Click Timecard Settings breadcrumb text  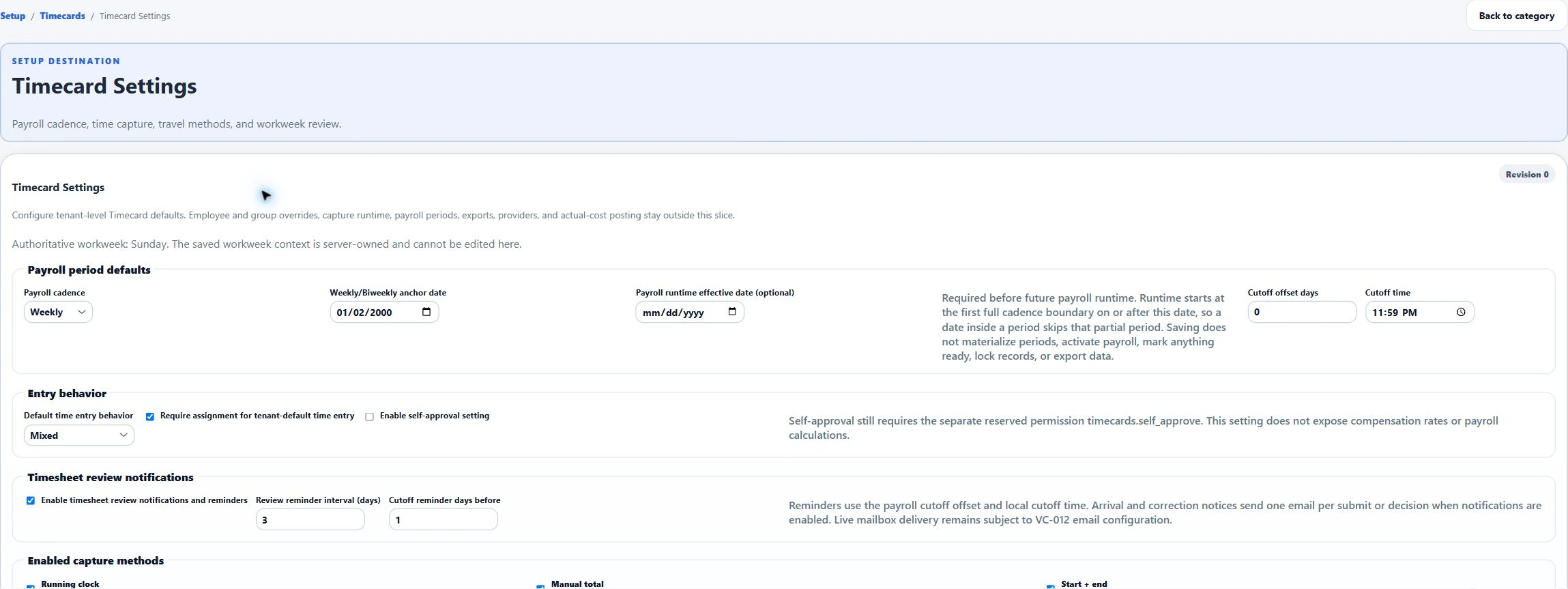click(135, 16)
